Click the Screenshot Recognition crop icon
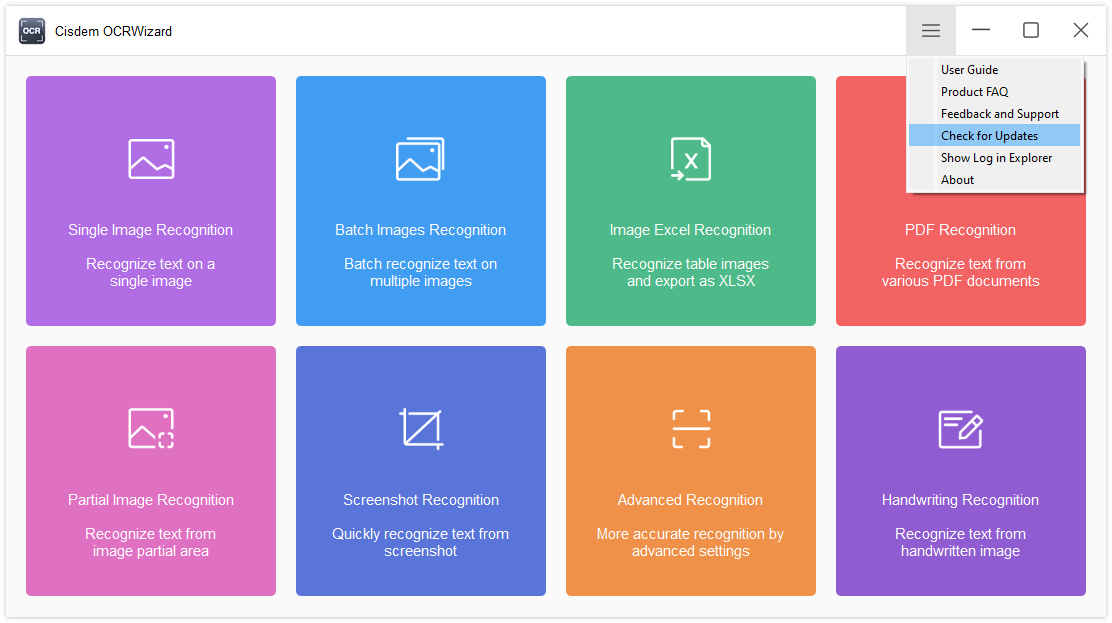Screen dimensions: 1112x623 [420, 429]
